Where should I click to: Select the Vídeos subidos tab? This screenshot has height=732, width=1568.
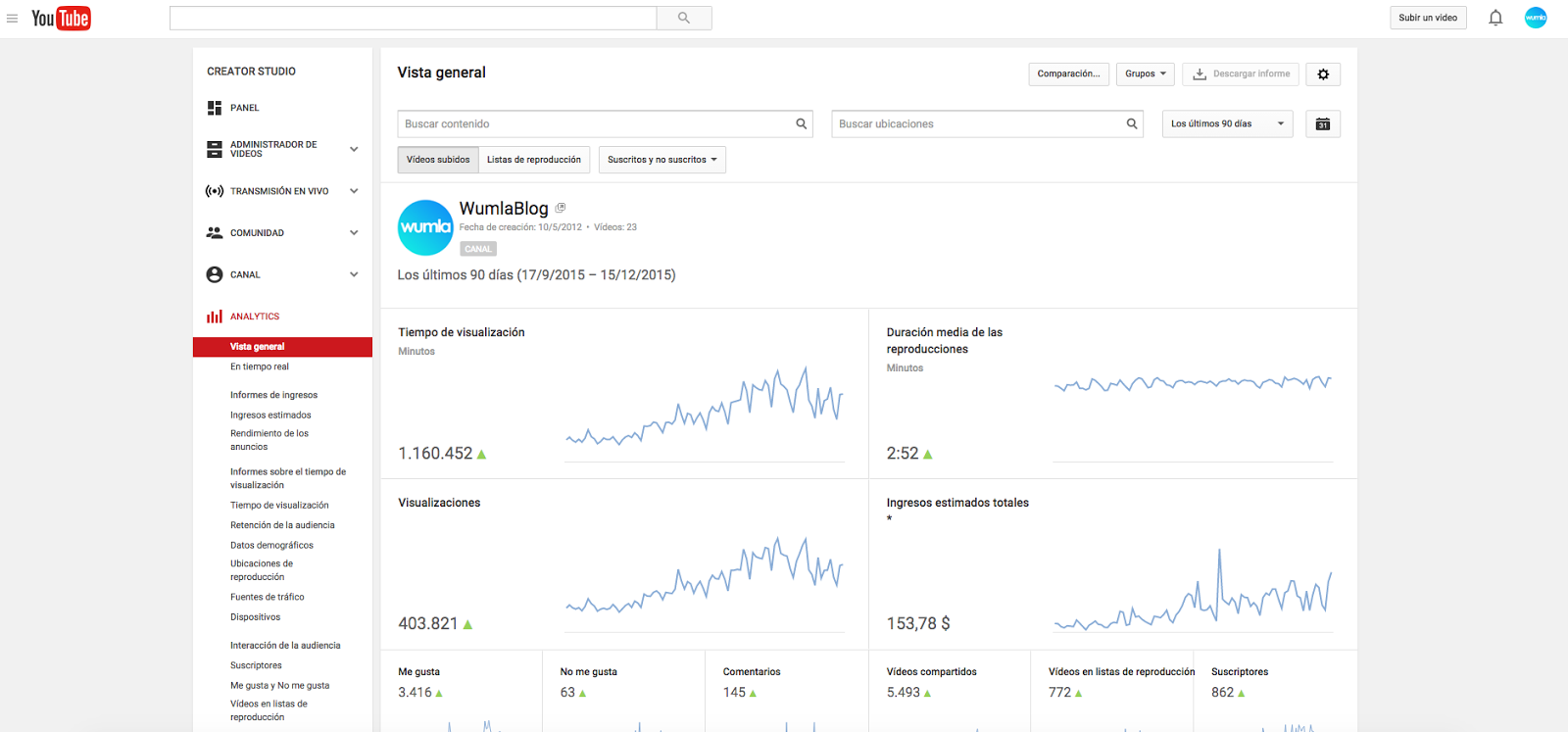[438, 160]
